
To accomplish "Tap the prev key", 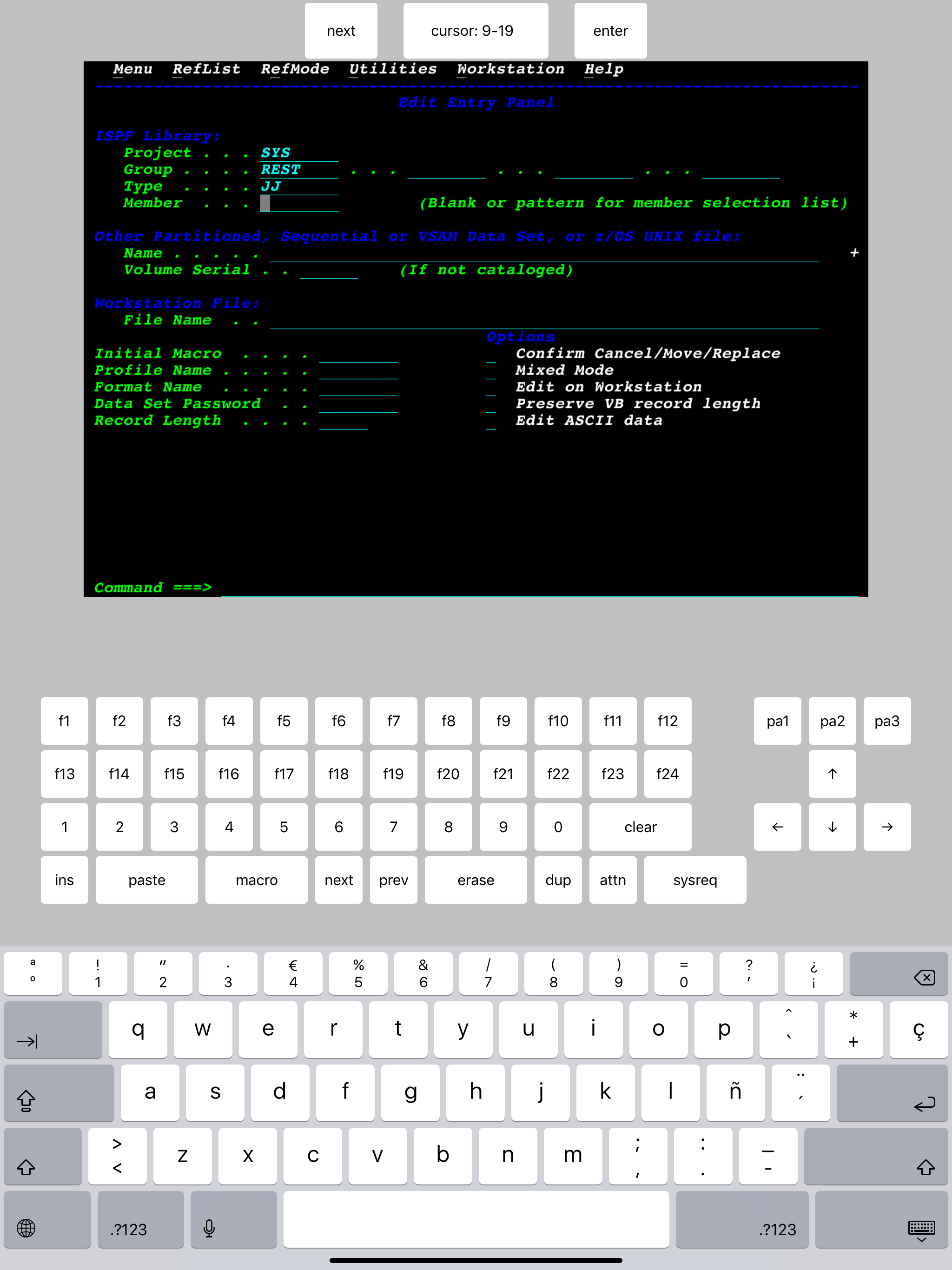I will 393,880.
